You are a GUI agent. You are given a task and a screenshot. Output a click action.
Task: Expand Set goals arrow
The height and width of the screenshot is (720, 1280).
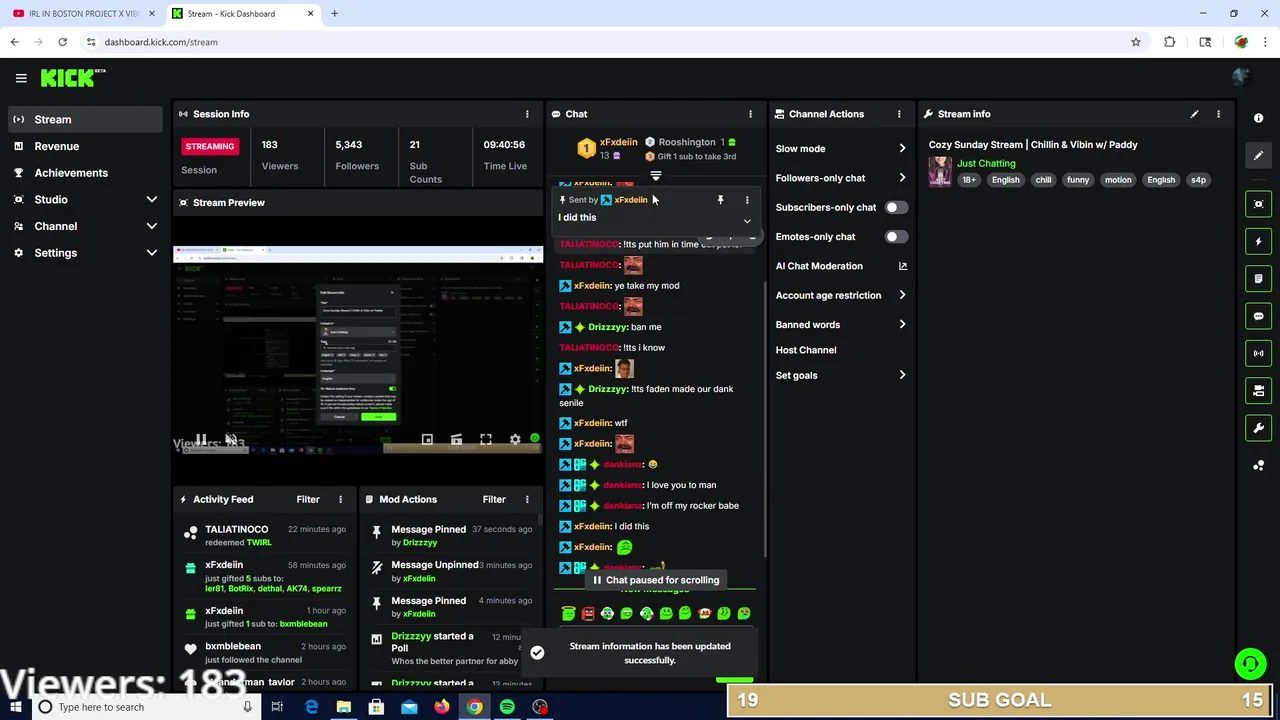click(x=902, y=375)
